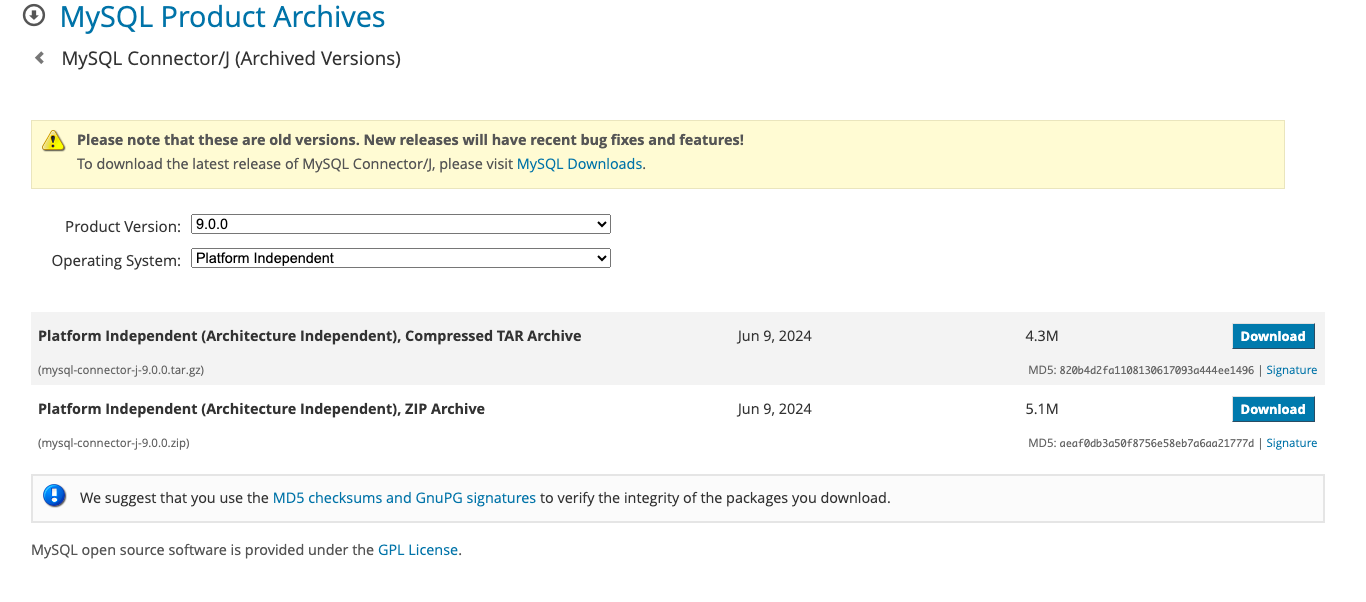Open the Signature link for the TAR archive

1291,369
